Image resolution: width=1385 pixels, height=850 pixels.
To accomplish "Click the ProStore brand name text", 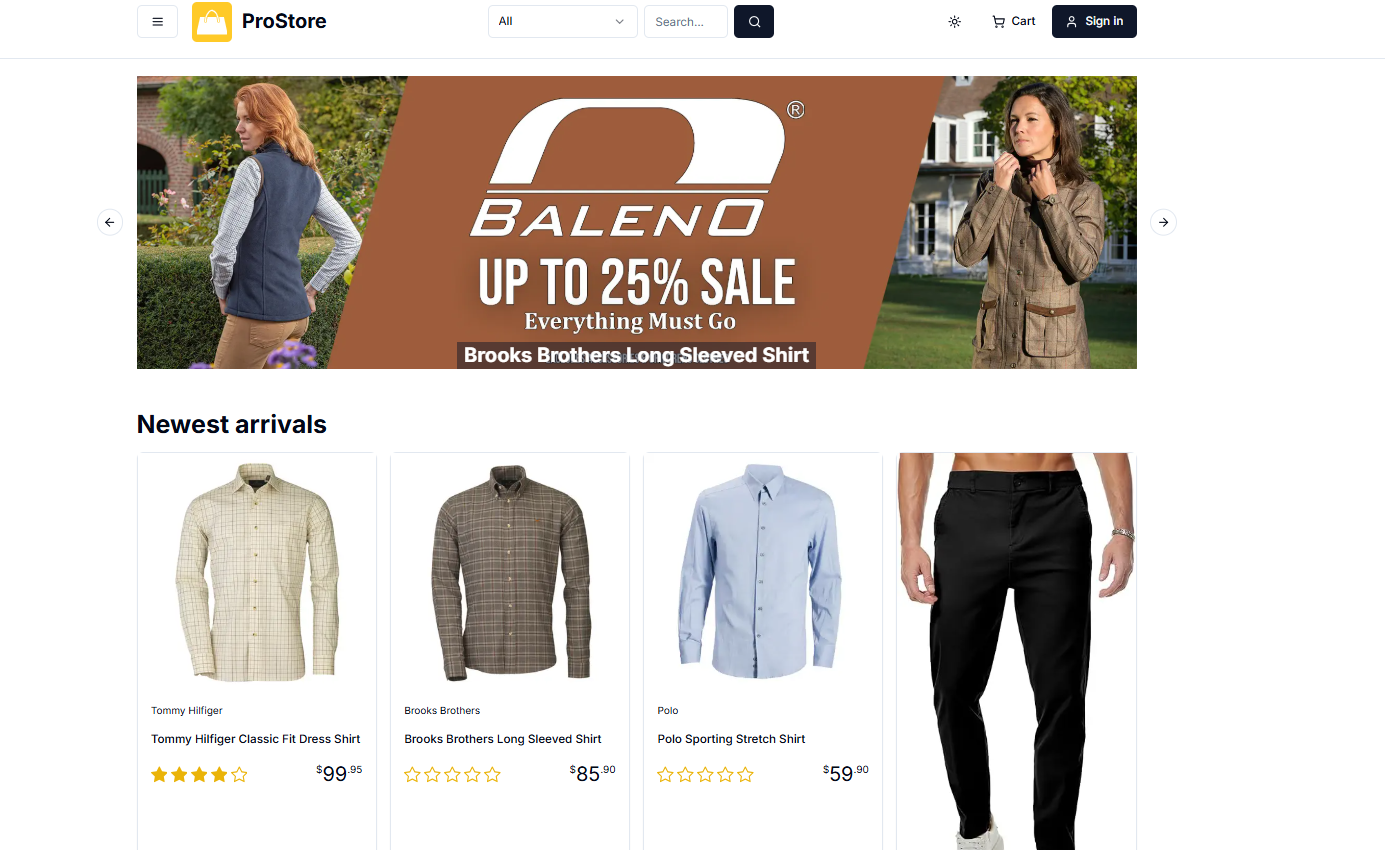I will coord(284,21).
